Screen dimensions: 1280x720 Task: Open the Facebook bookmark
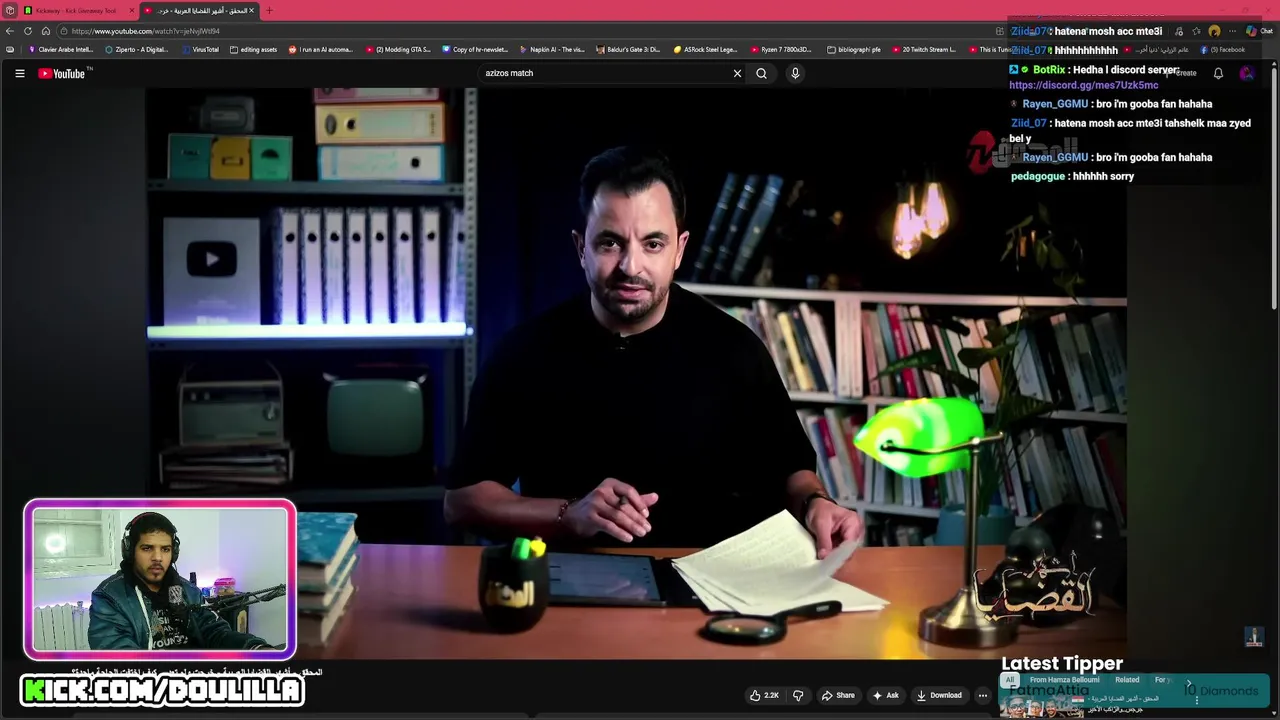1223,49
